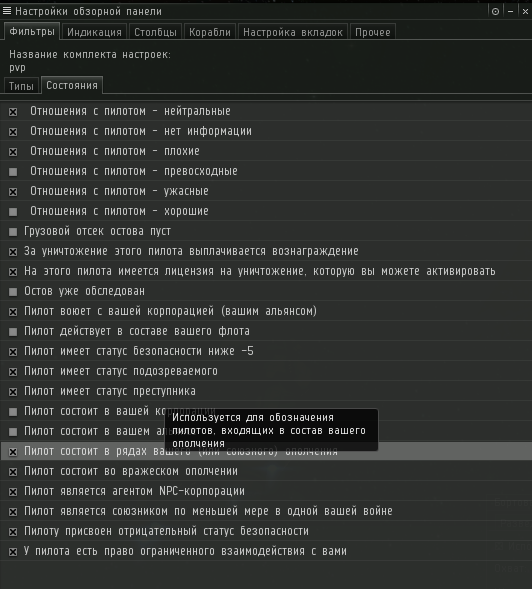The height and width of the screenshot is (589, 532).
Task: Uncheck 'Пилот состоит во вражеском ополчении'
Action: pos(13,472)
